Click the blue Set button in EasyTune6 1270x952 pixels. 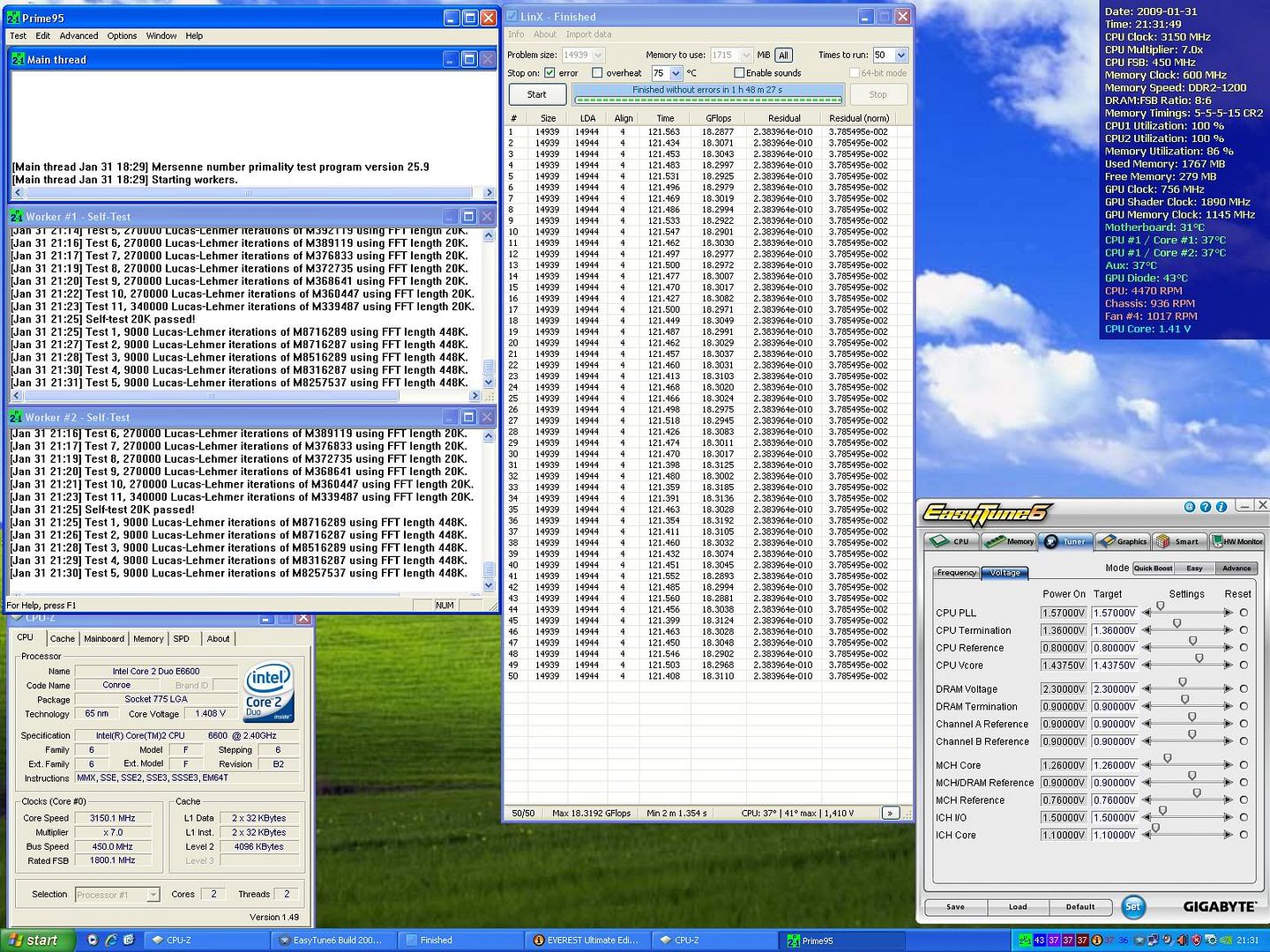tap(1133, 906)
